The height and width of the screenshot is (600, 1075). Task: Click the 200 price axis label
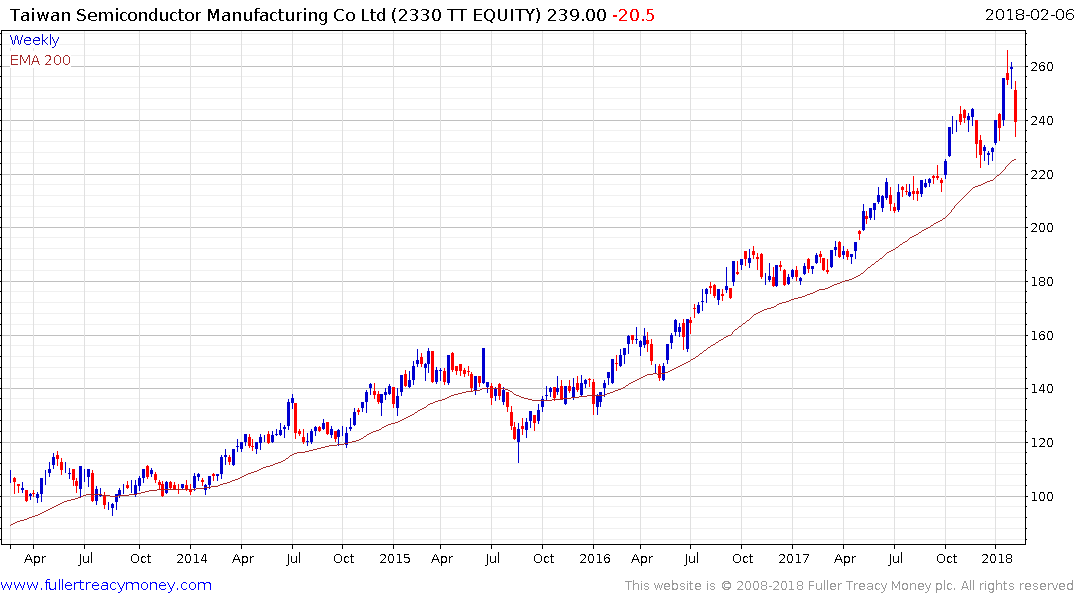[x=1042, y=228]
